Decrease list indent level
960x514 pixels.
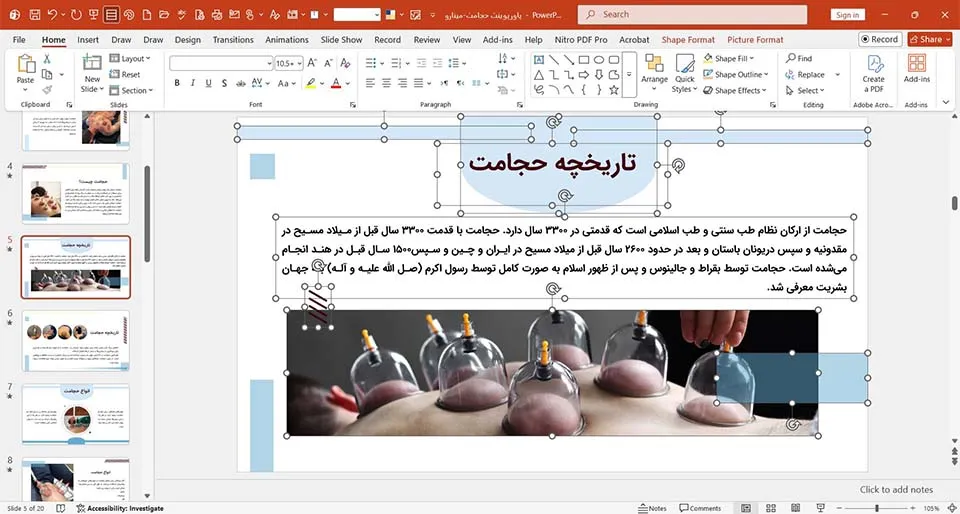click(x=421, y=63)
